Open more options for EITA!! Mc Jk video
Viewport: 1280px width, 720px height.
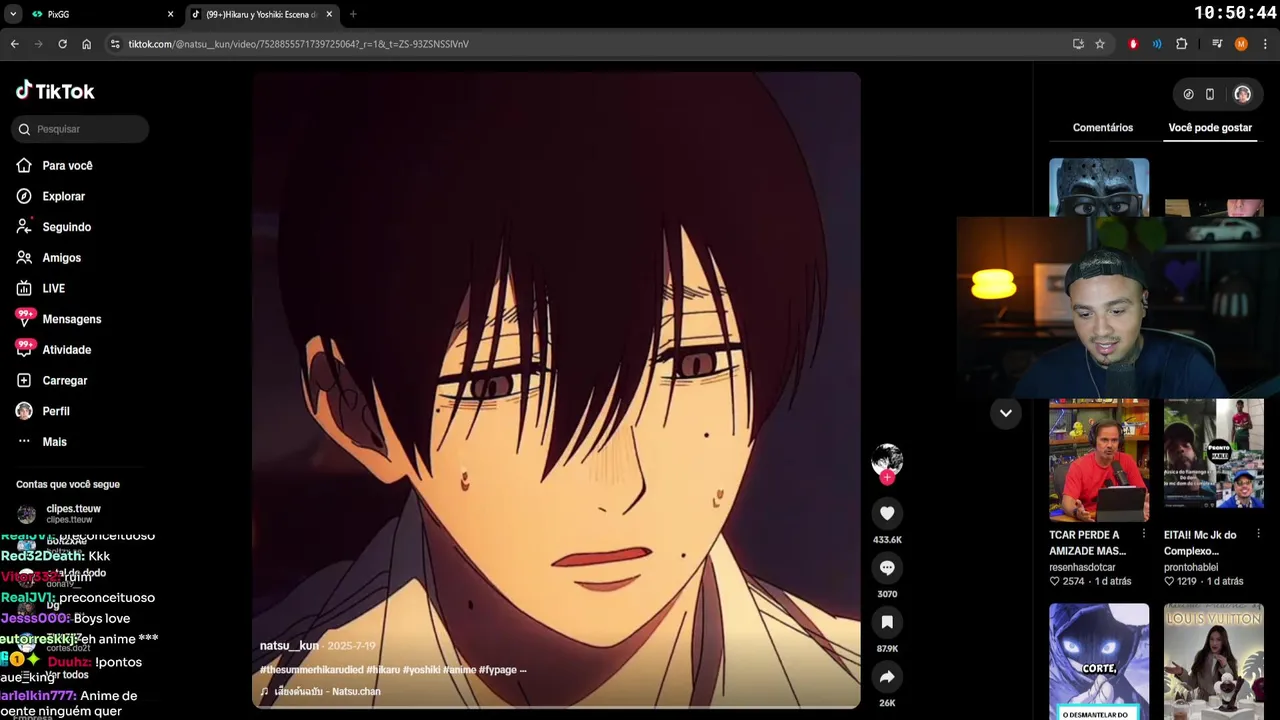tap(1258, 534)
